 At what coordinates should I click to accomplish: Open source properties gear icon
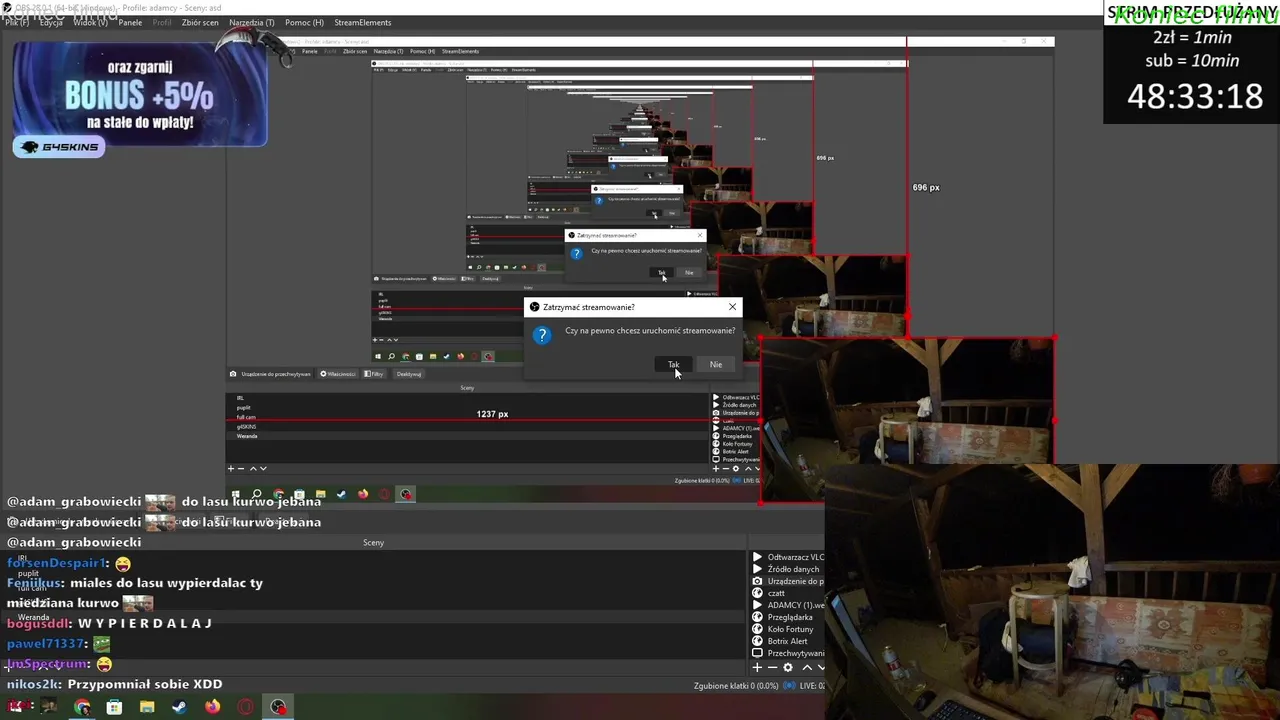(788, 667)
